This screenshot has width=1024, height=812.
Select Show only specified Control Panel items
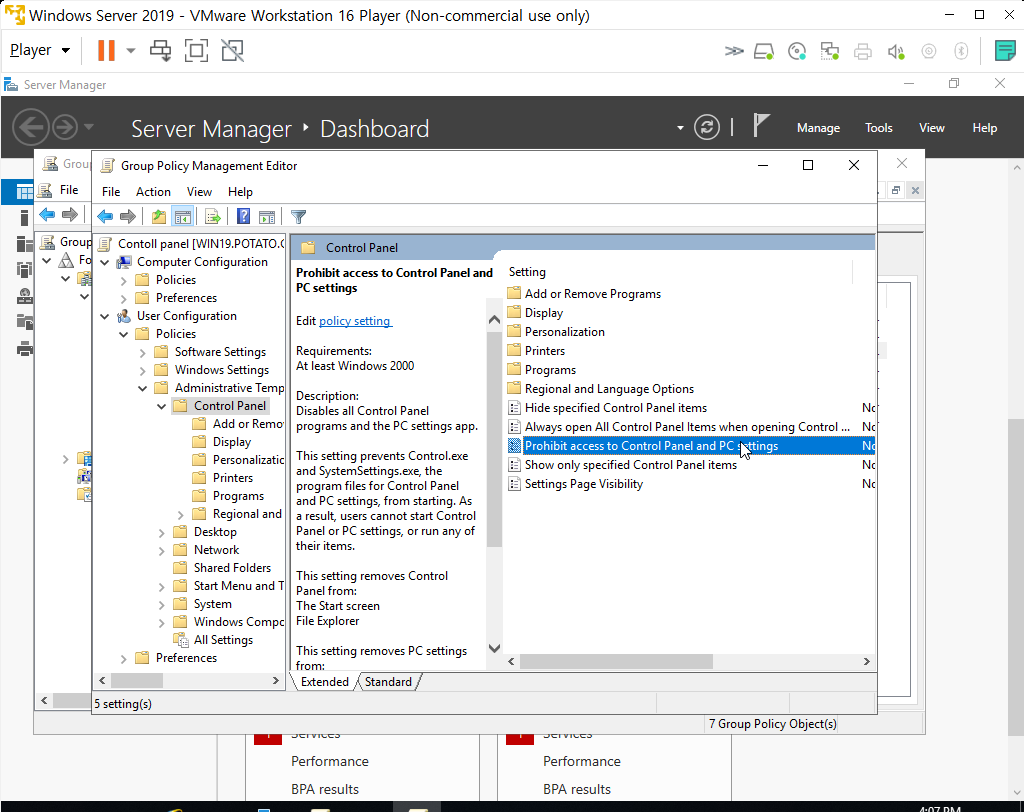(x=631, y=464)
